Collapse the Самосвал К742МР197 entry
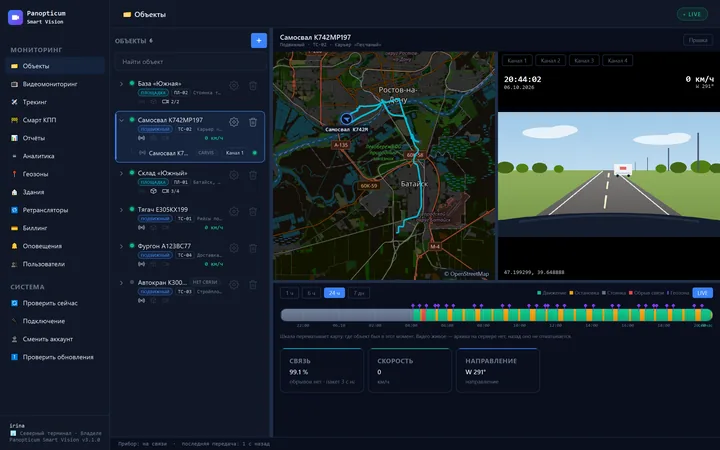 click(121, 120)
